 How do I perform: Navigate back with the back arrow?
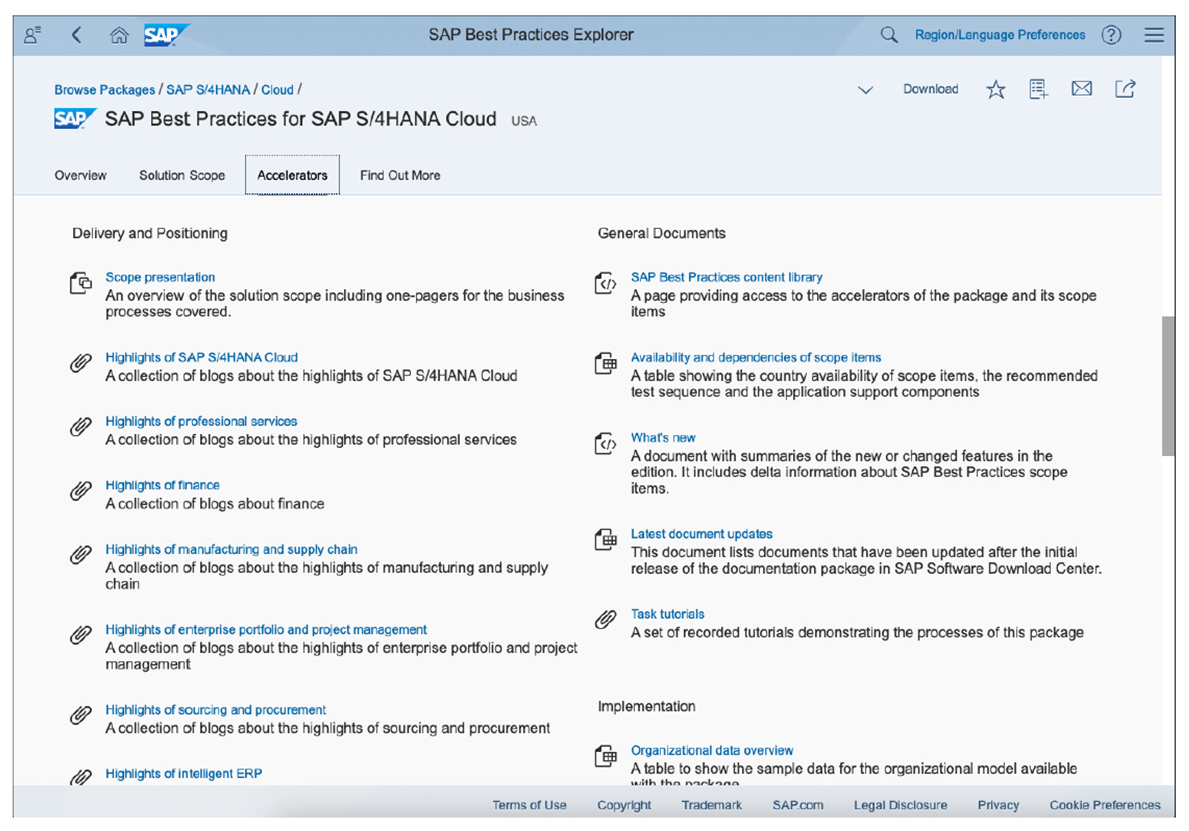(76, 34)
